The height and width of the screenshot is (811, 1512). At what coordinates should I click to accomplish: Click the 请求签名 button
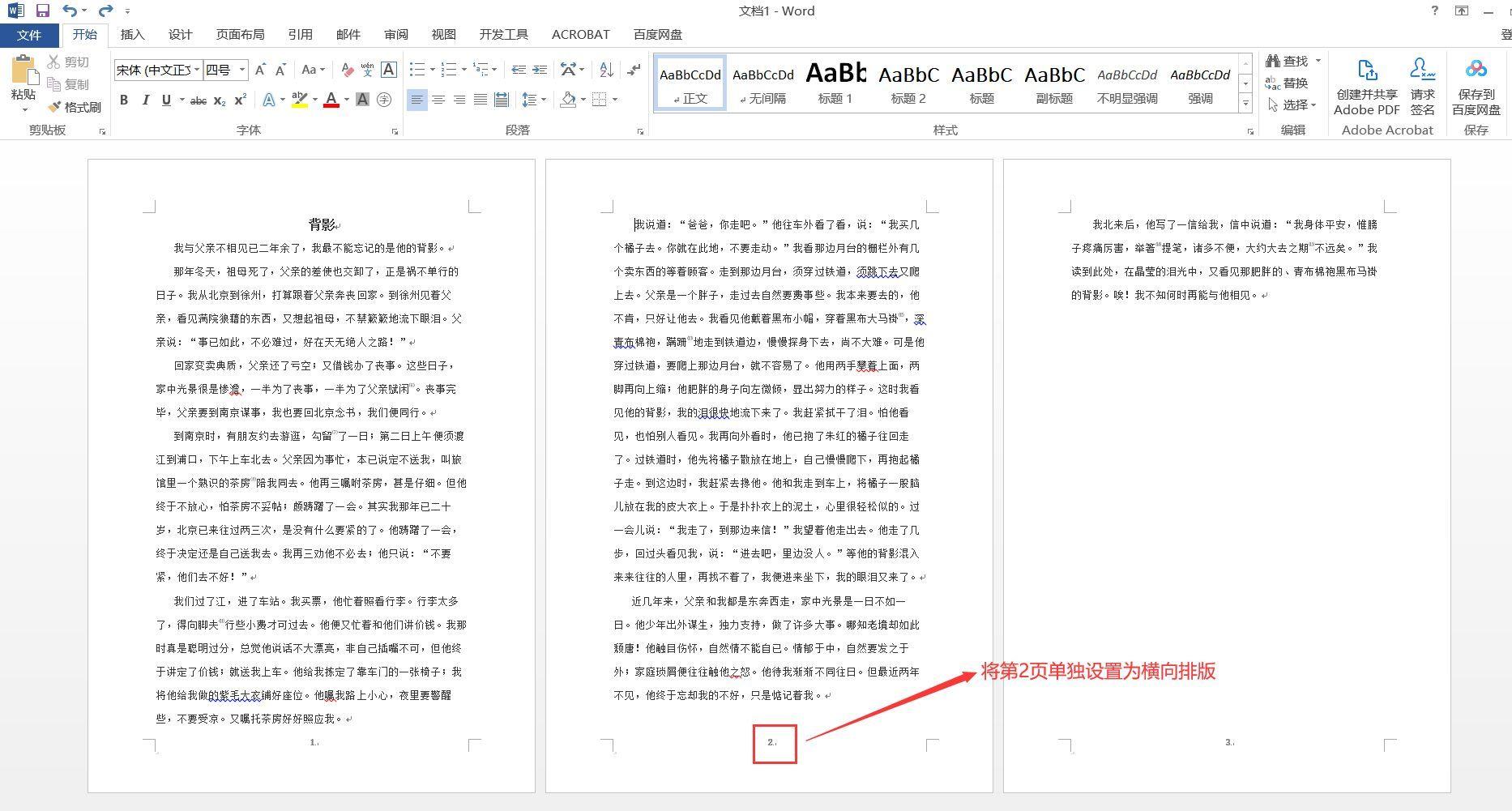tap(1422, 86)
